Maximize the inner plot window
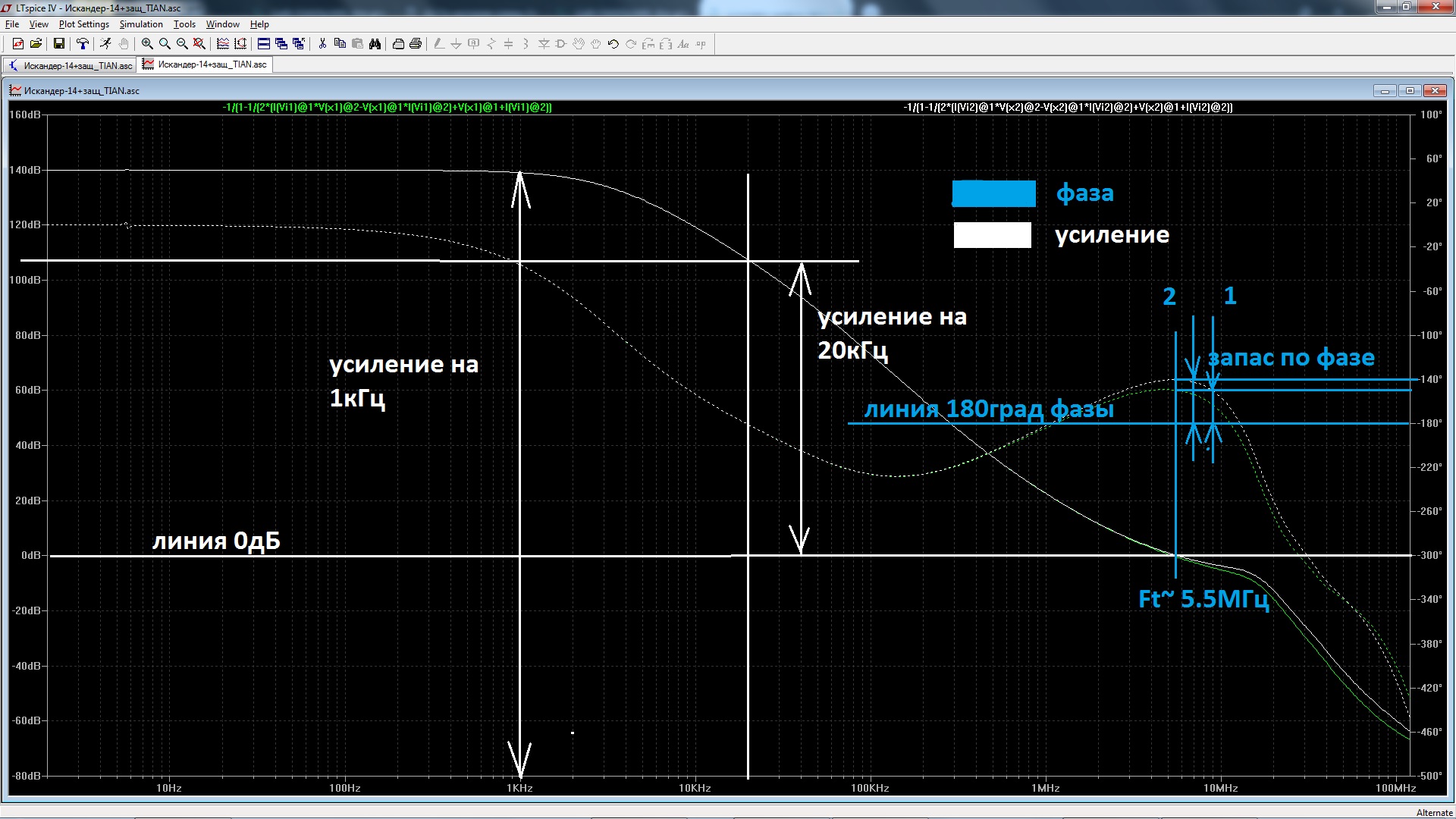This screenshot has width=1456, height=819. (x=1410, y=91)
